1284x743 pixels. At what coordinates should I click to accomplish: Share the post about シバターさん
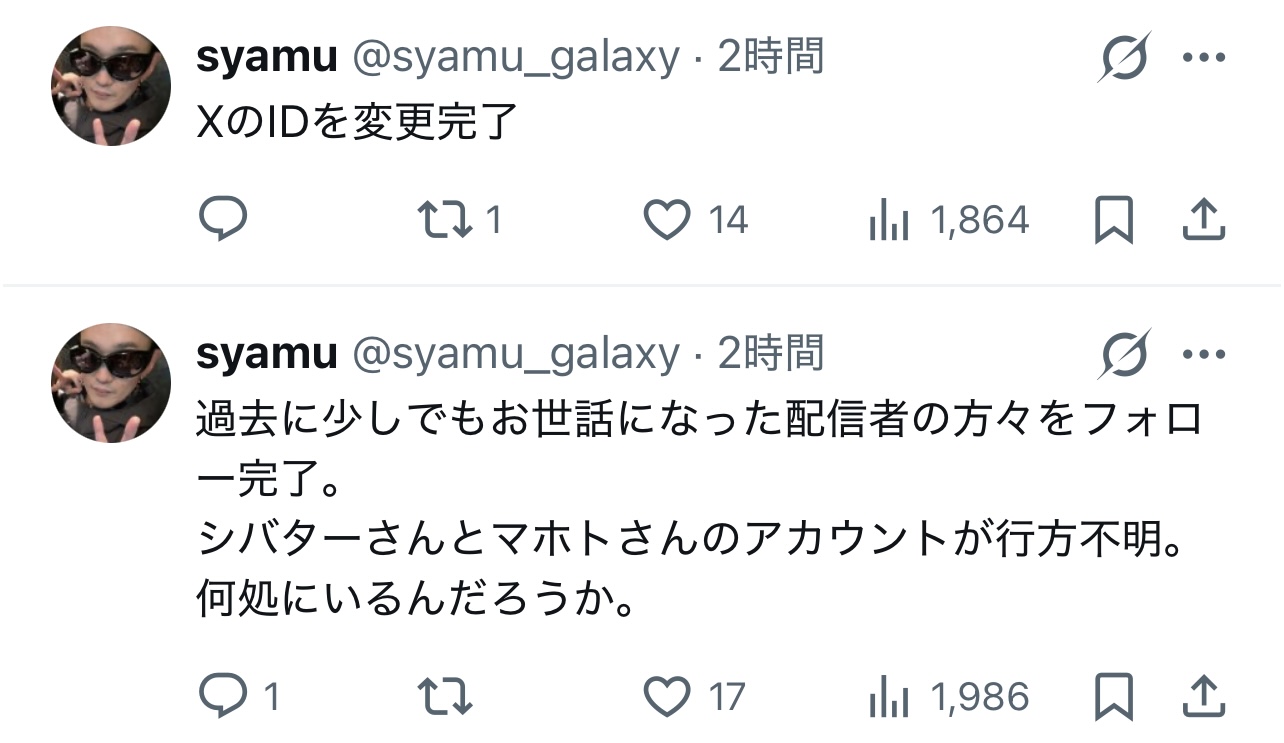coord(1204,696)
